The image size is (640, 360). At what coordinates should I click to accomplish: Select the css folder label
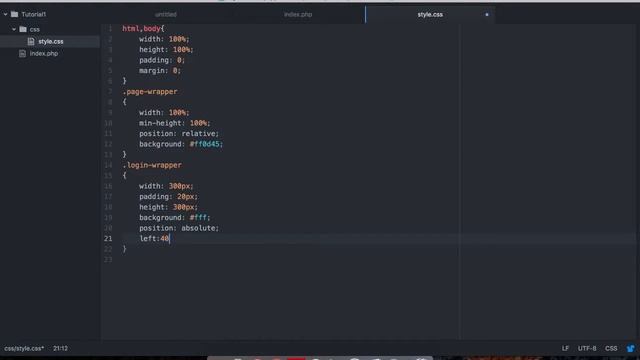point(35,29)
